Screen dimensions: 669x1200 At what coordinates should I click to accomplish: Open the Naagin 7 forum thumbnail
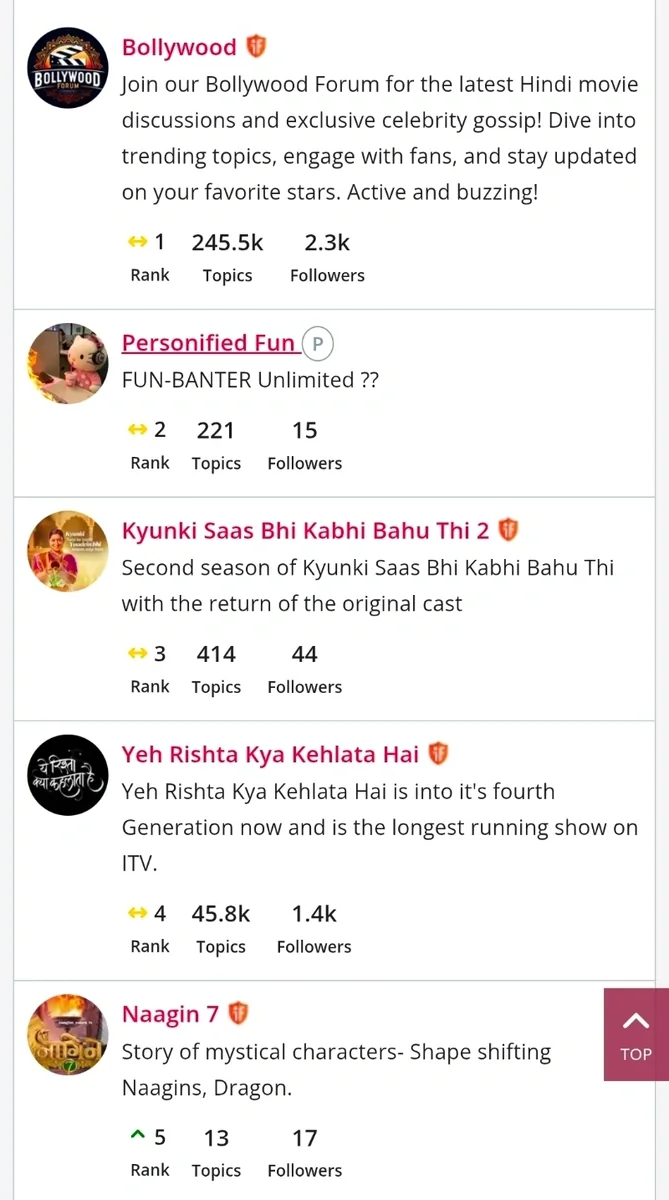click(x=67, y=1035)
